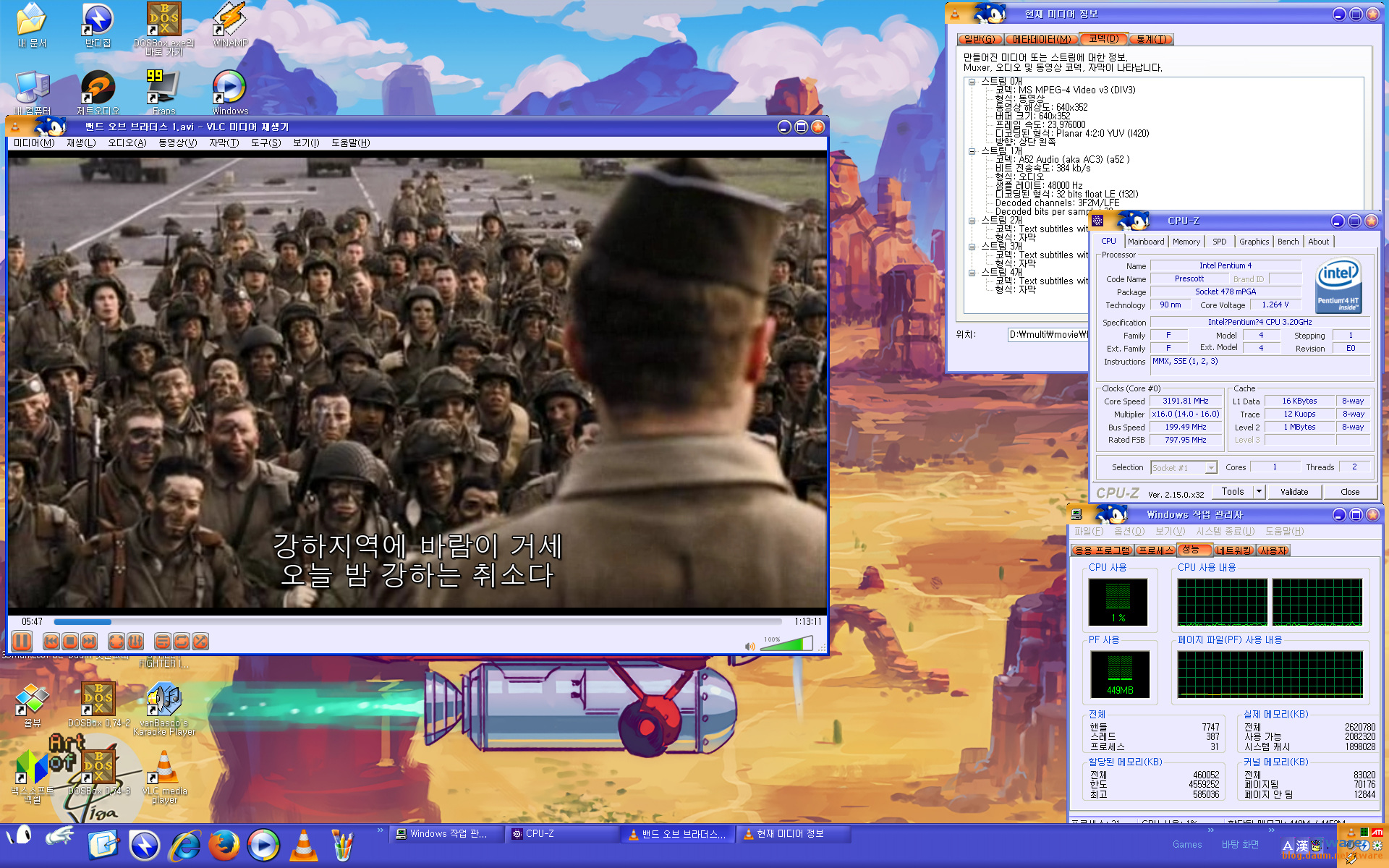Open CPU-Z Socket selection dropdown
This screenshot has height=868, width=1389.
(x=1184, y=468)
